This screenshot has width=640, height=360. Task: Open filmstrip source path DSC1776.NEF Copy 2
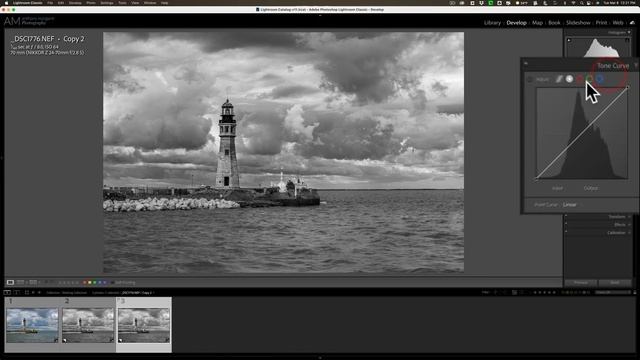point(137,293)
